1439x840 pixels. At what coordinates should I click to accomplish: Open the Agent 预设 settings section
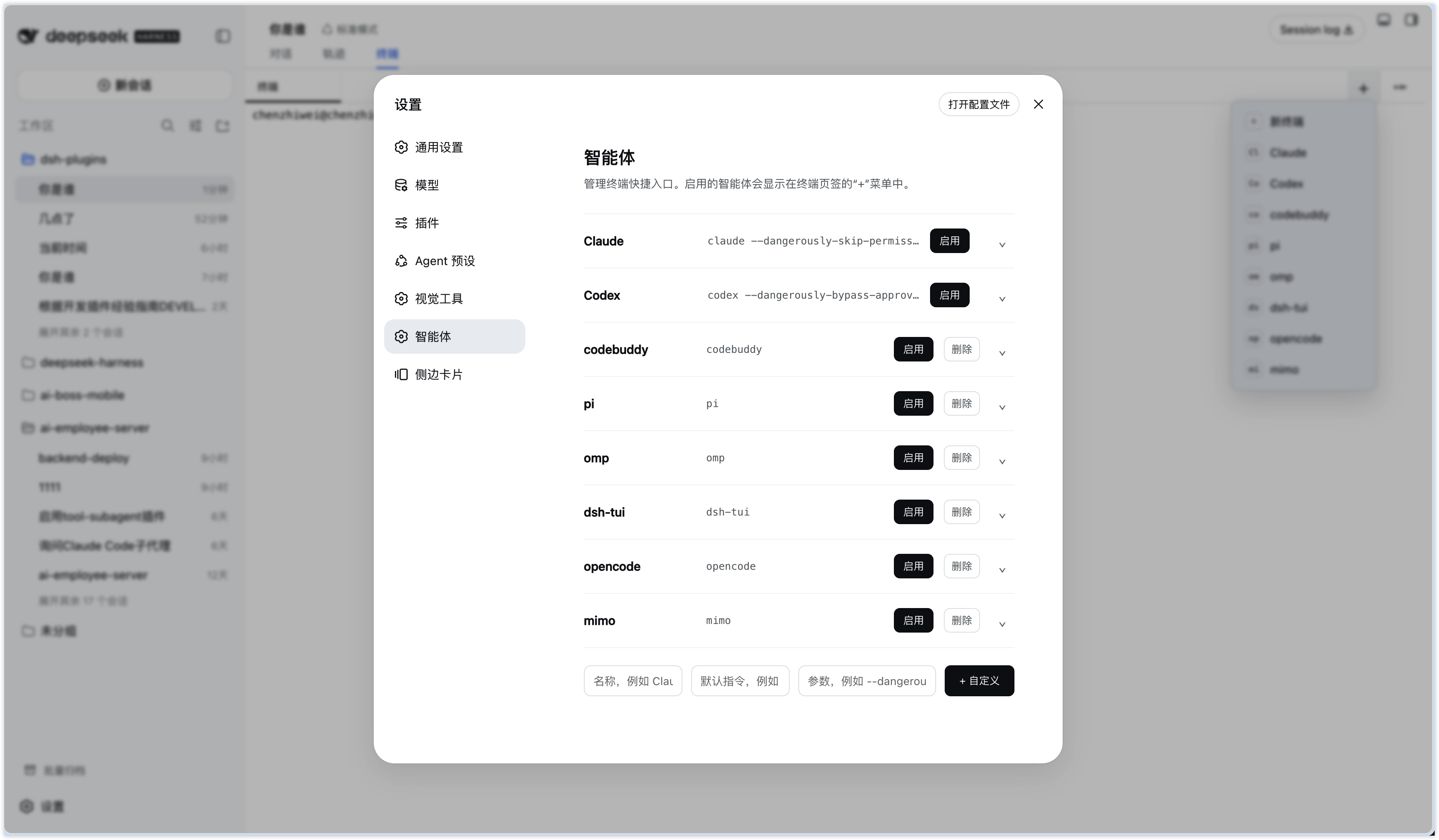[x=454, y=261]
